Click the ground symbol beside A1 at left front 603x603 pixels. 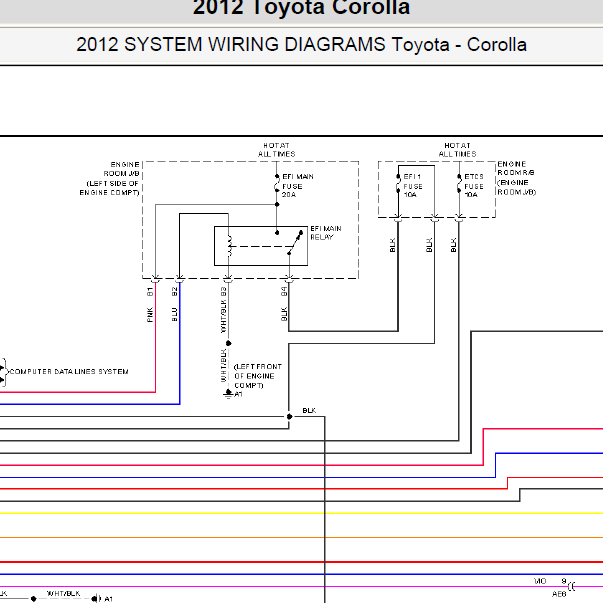point(228,394)
